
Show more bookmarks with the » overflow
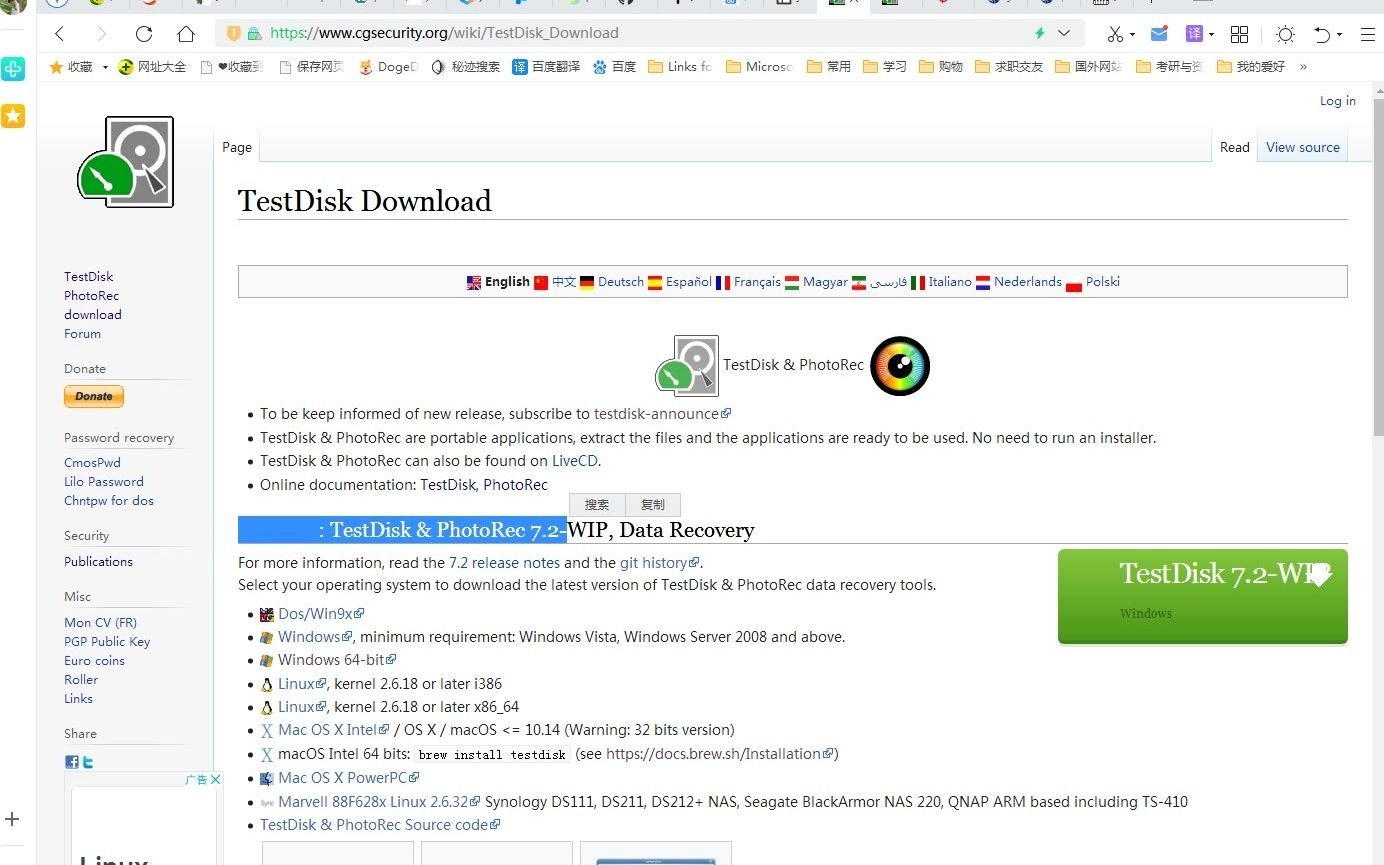1303,67
